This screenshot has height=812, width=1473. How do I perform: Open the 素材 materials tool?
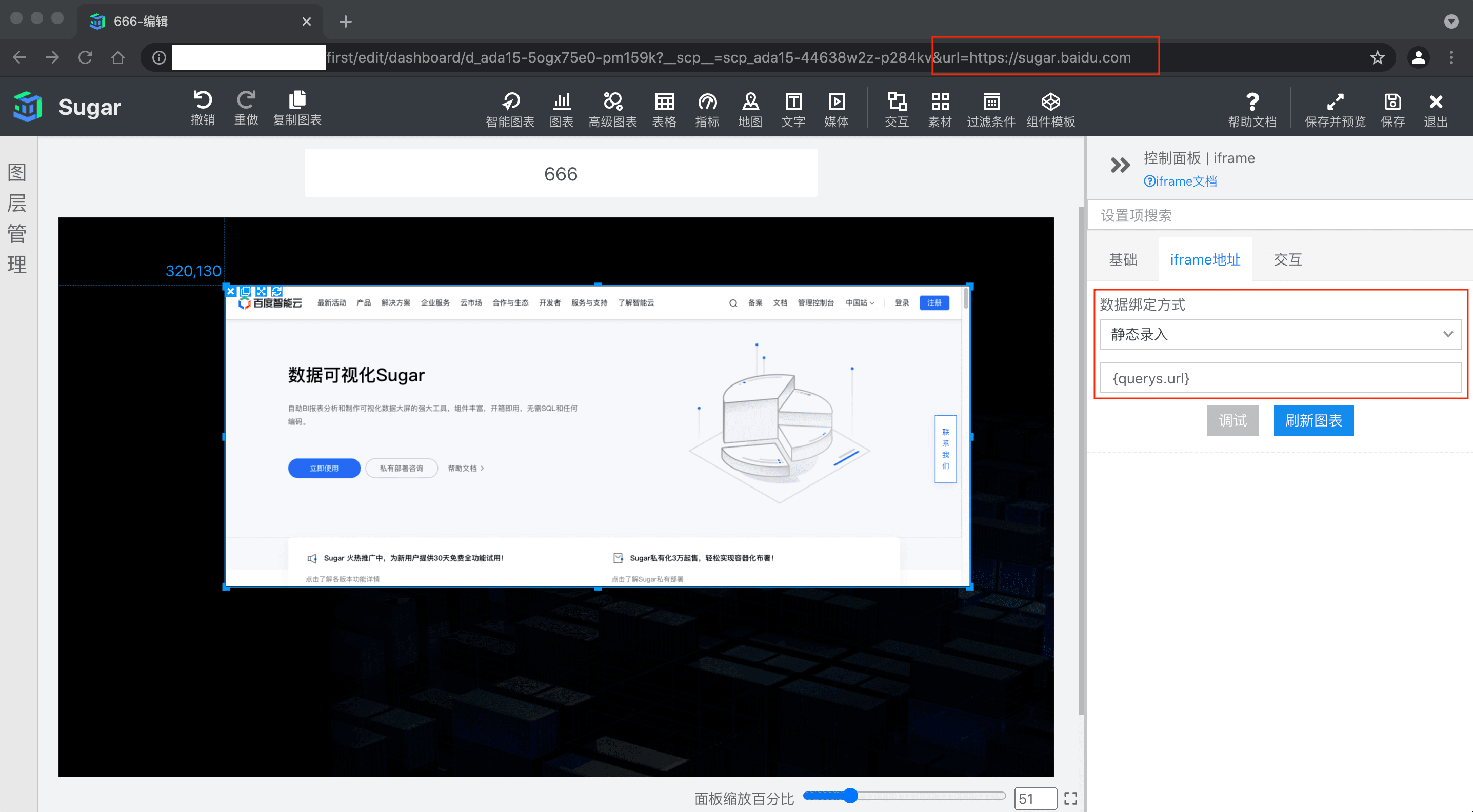[x=940, y=110]
